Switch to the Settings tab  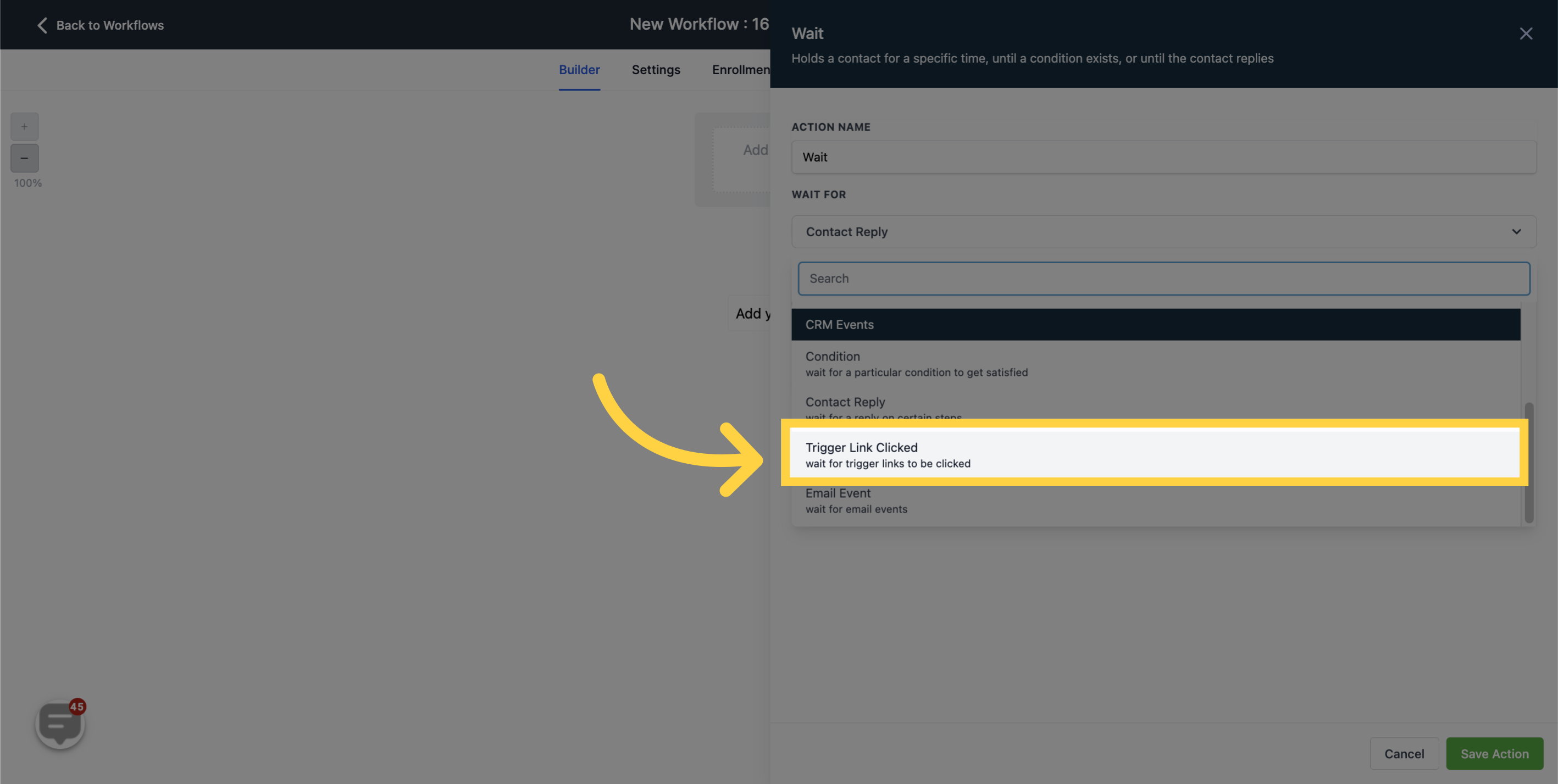pos(656,70)
